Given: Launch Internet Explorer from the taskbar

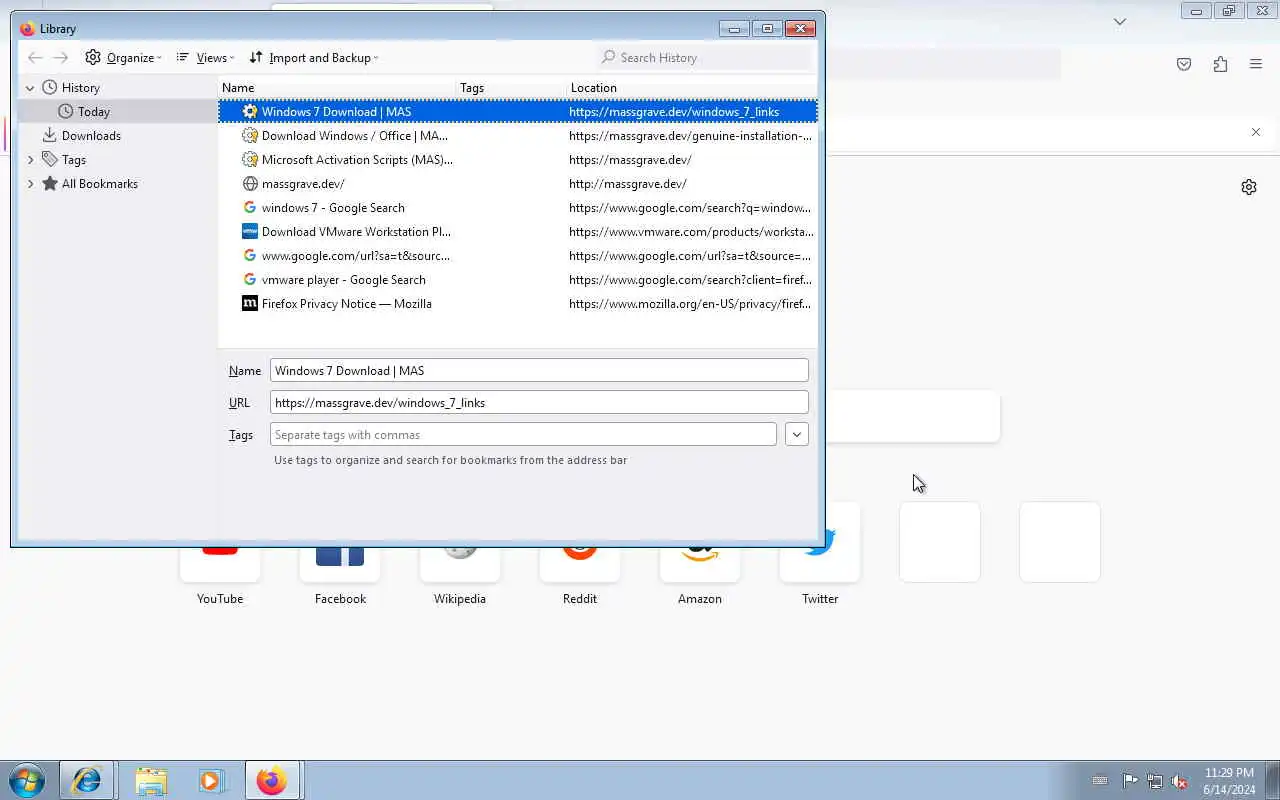Looking at the screenshot, I should click(86, 780).
